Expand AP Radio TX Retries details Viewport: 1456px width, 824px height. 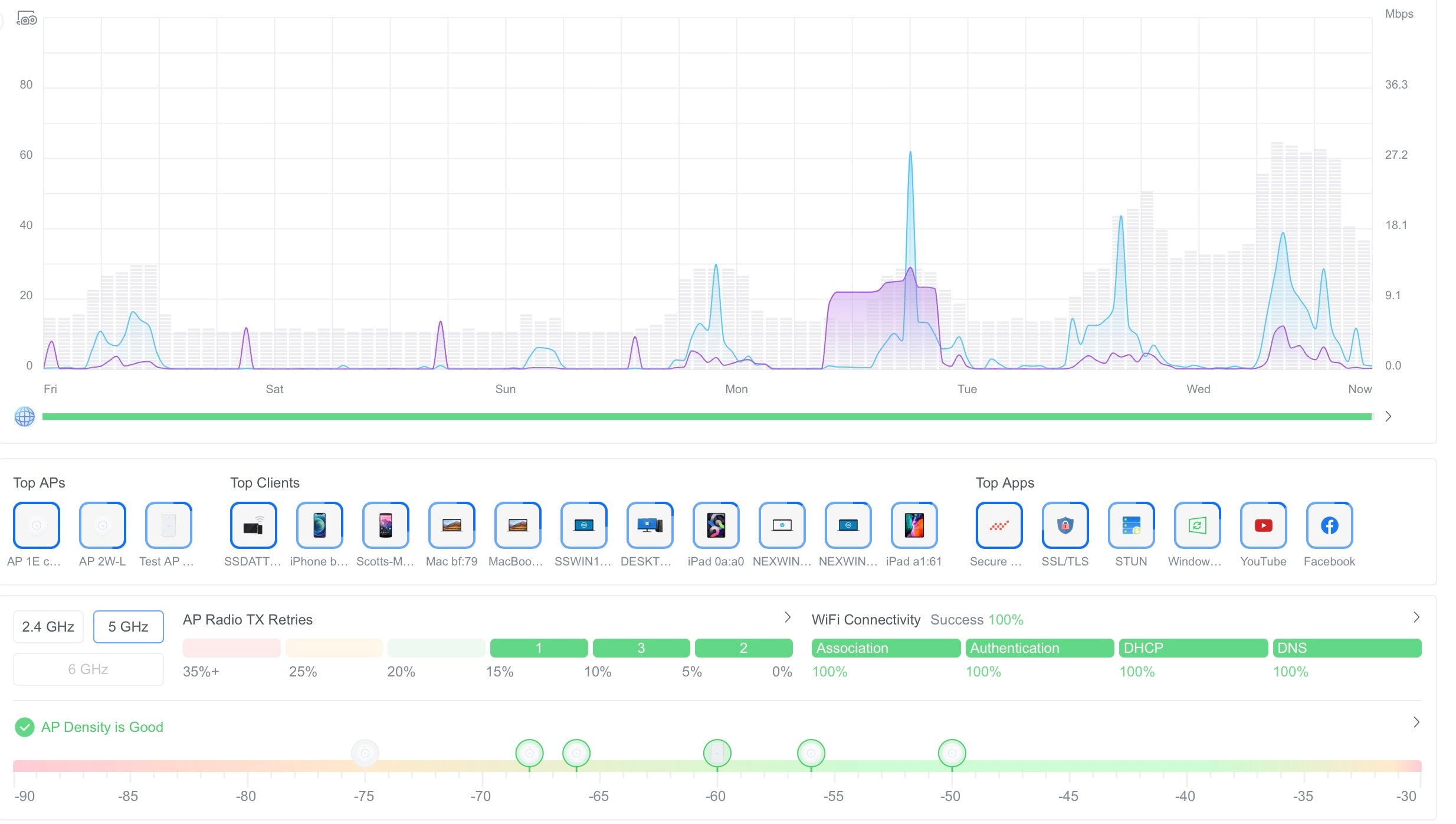pos(788,617)
